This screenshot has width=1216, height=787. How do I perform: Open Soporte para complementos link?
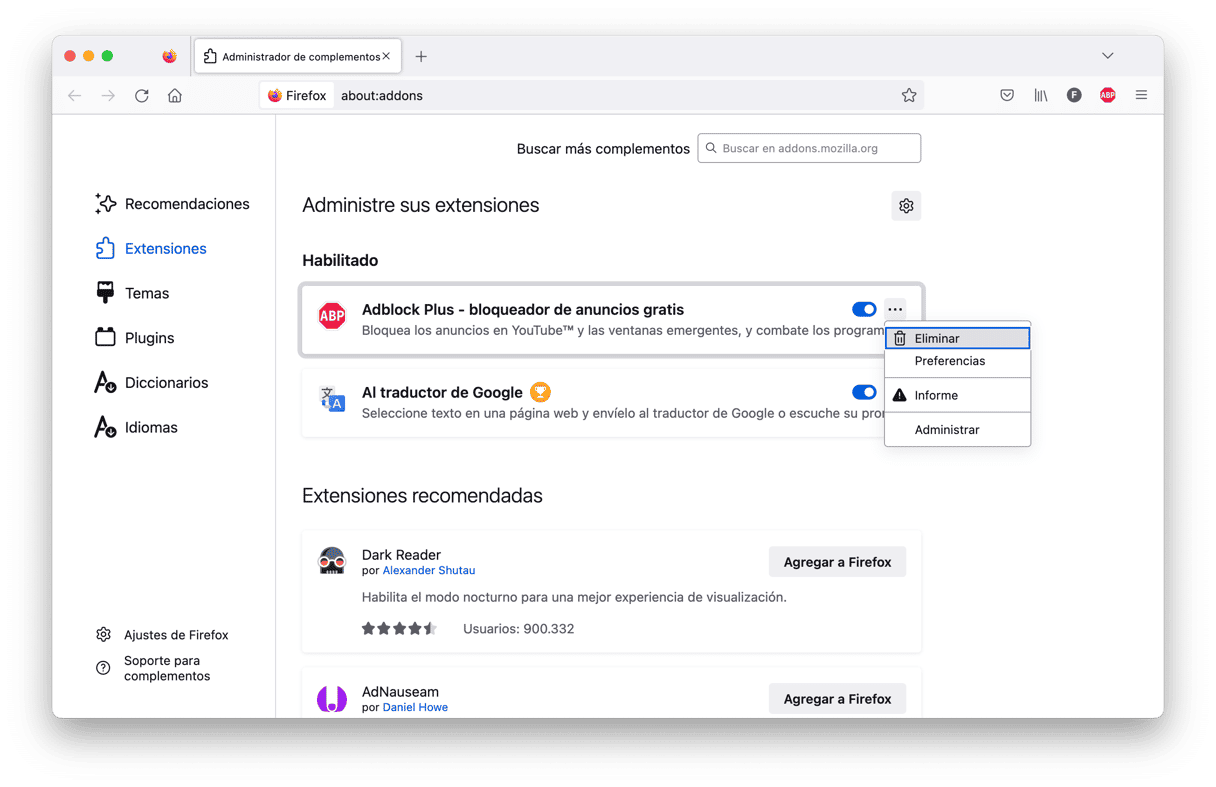(x=153, y=668)
